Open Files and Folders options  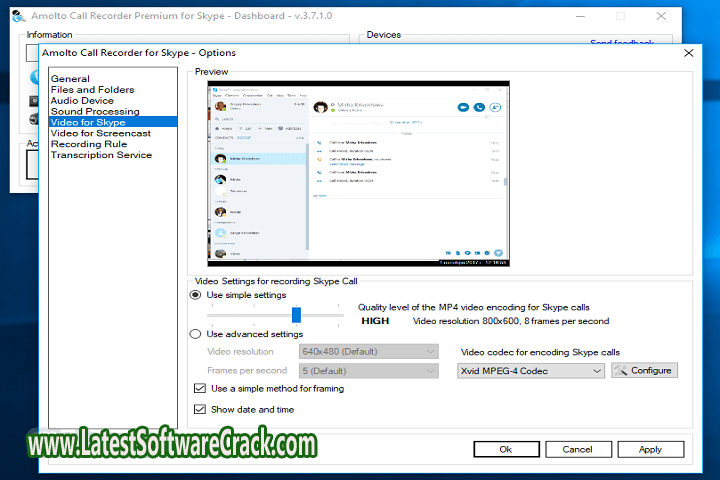tap(92, 90)
